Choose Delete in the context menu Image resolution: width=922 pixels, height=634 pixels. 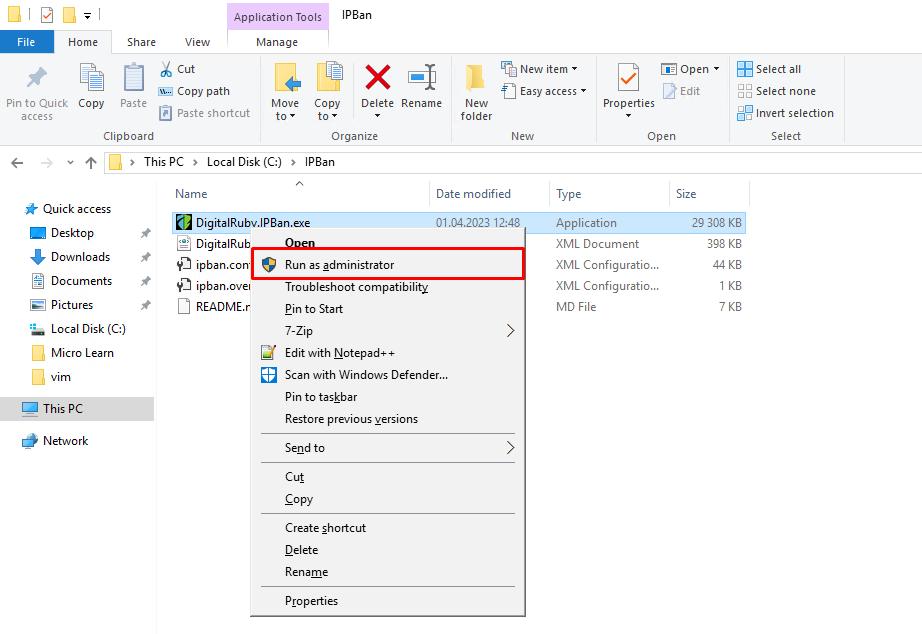(x=387, y=550)
